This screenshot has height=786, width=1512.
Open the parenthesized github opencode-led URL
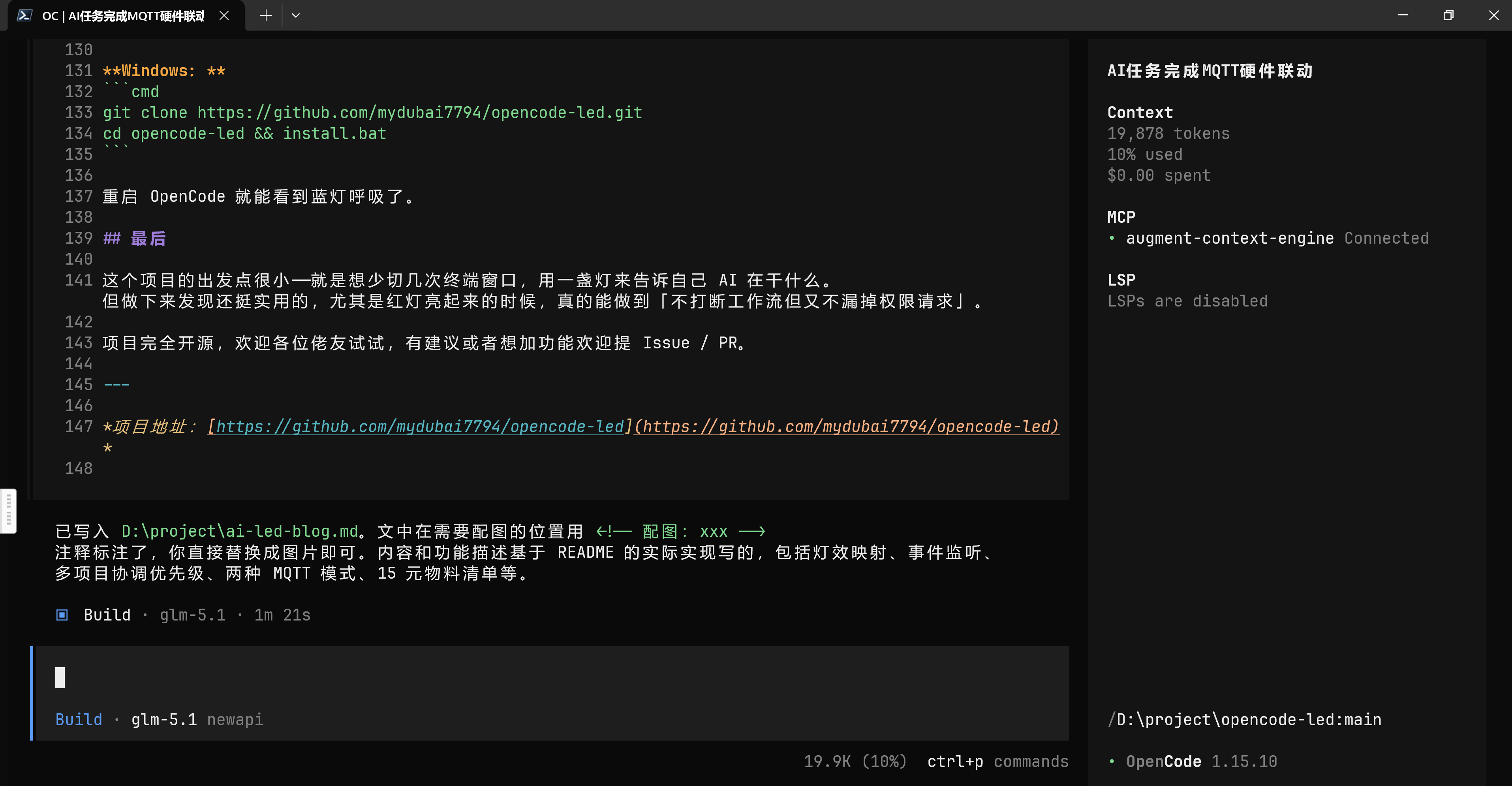(846, 426)
